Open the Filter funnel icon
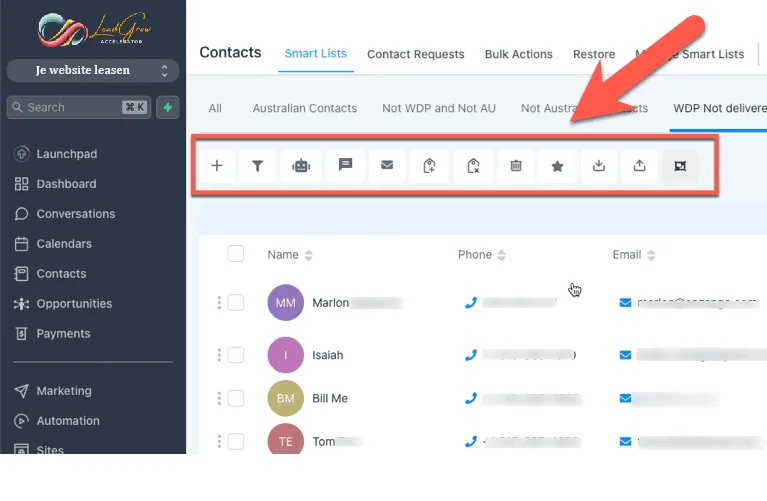This screenshot has width=767, height=501. [x=257, y=166]
